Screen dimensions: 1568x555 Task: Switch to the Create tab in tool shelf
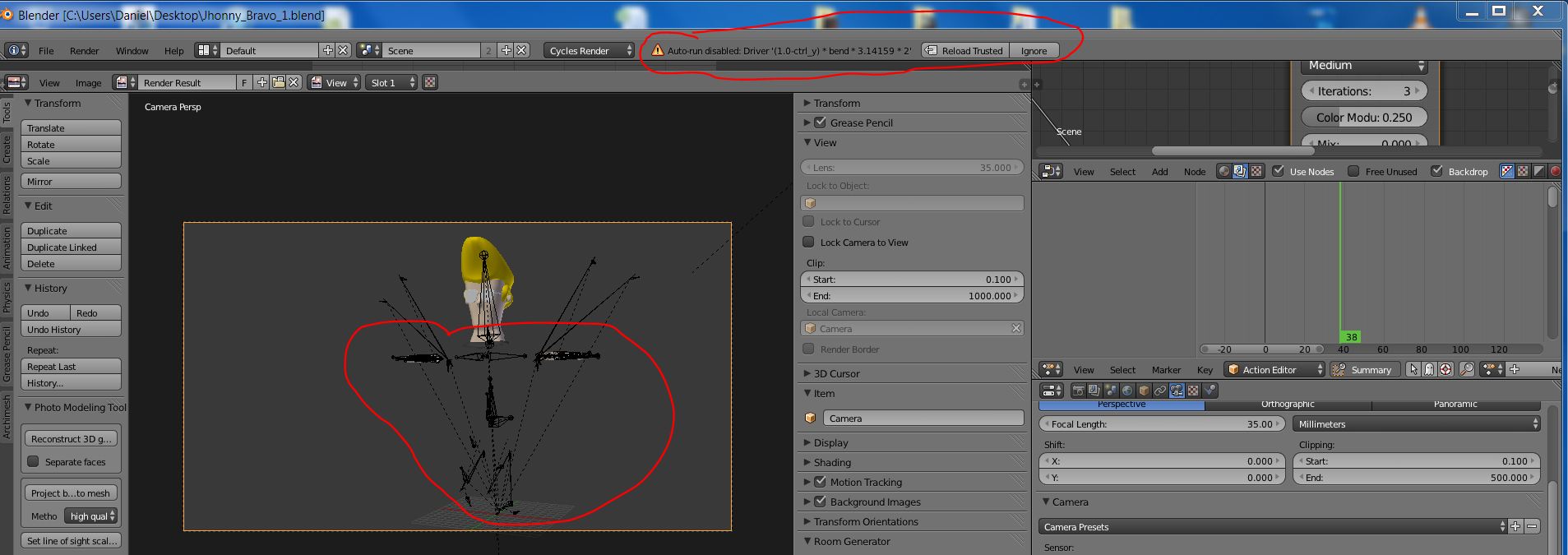click(7, 150)
